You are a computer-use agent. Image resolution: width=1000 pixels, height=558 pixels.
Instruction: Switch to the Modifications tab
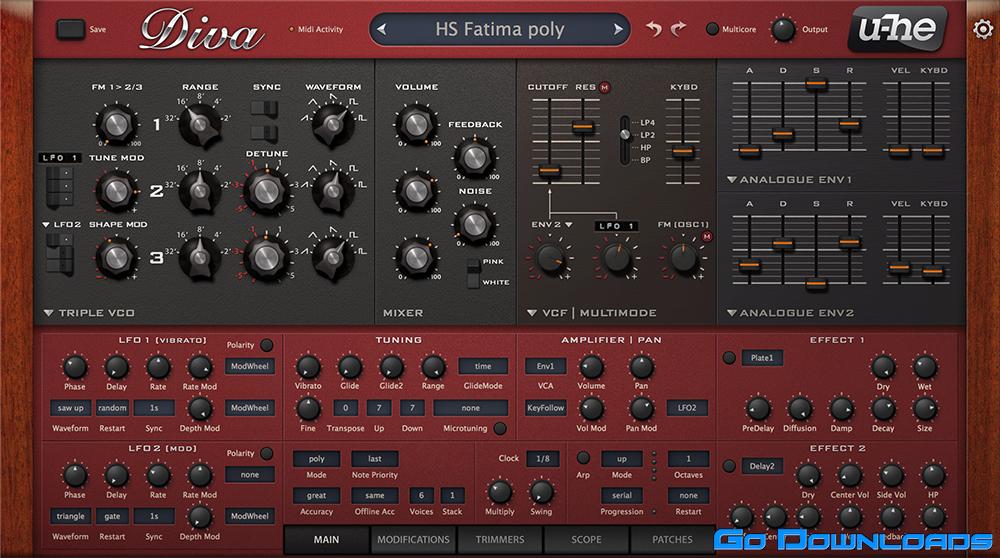pyautogui.click(x=413, y=540)
